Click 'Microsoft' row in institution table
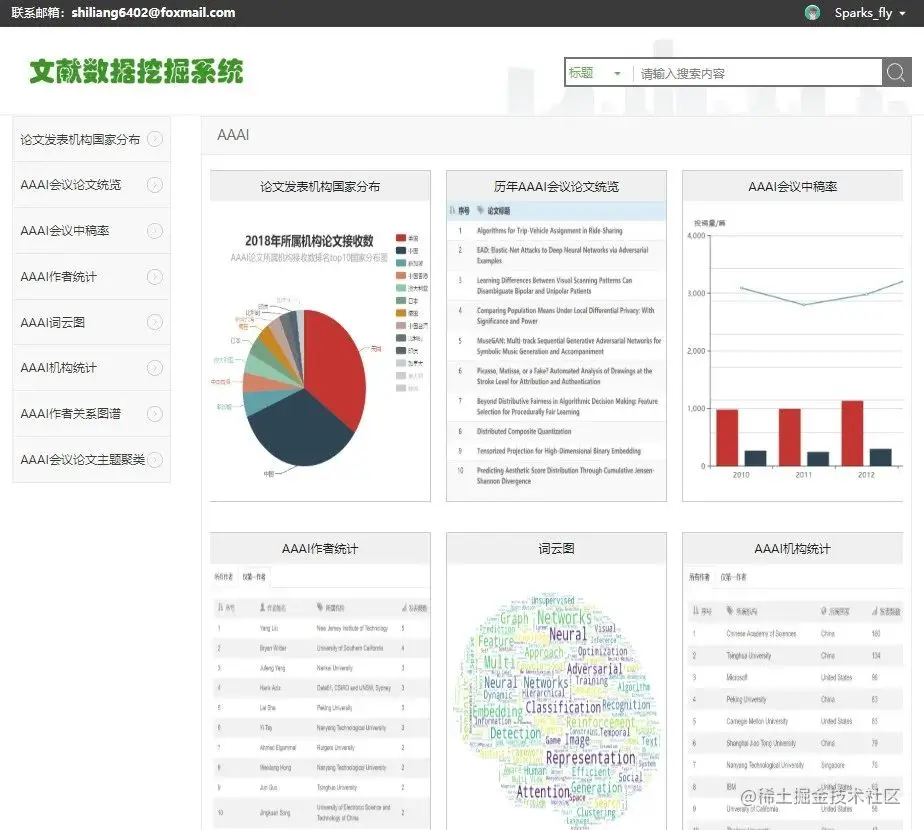This screenshot has width=924, height=830. coord(795,677)
